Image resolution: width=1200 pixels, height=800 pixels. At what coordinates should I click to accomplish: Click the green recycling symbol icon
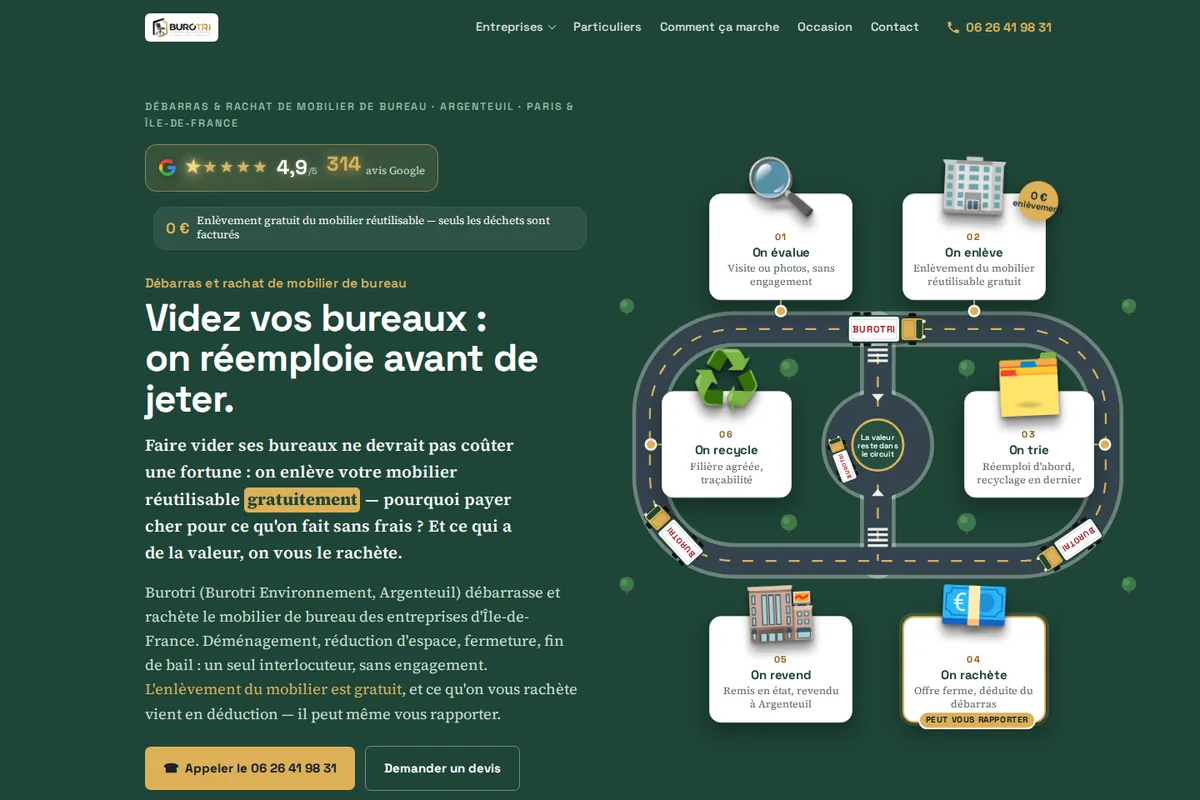click(726, 378)
